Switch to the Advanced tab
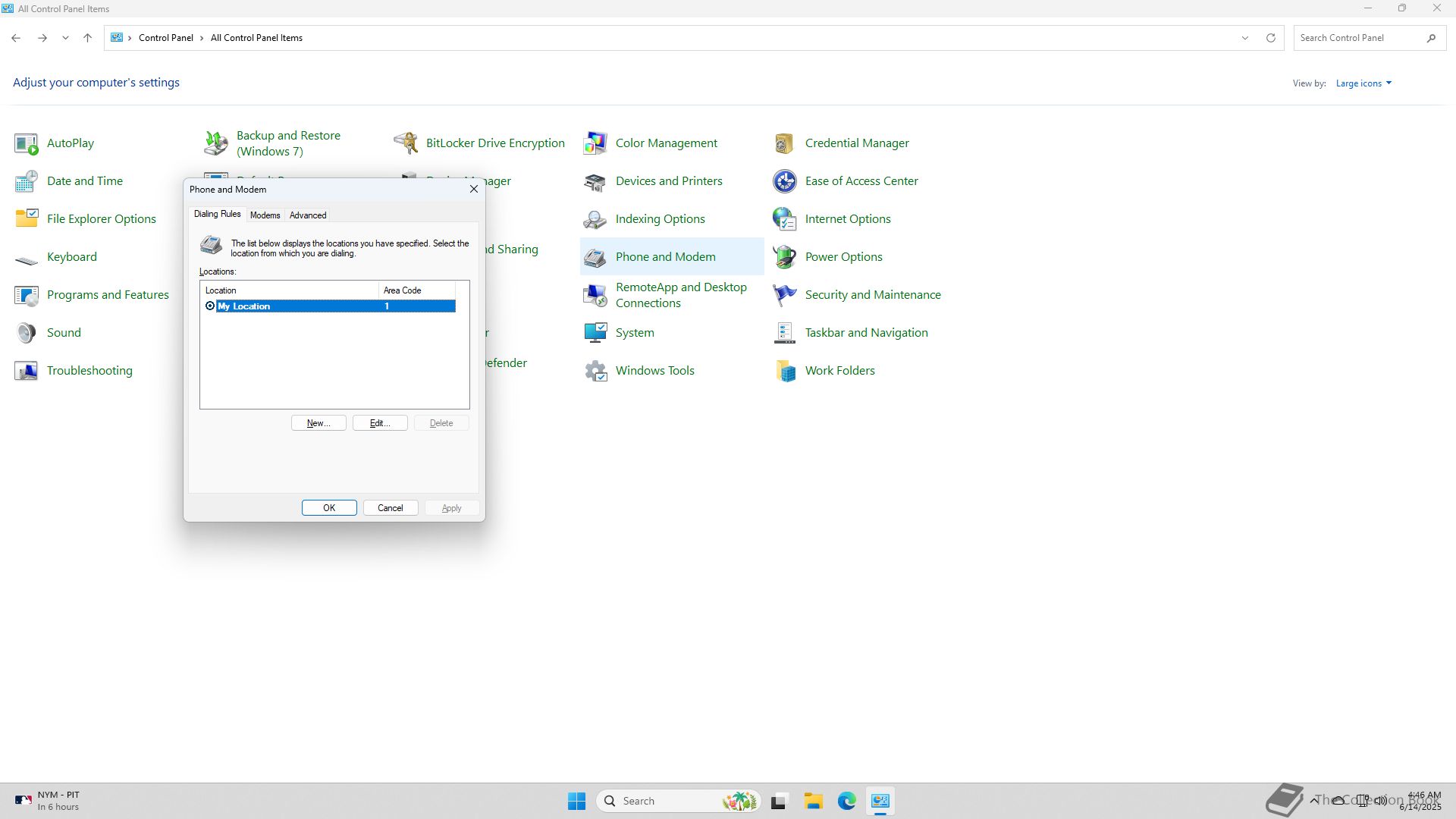Viewport: 1456px width, 819px height. [x=308, y=215]
